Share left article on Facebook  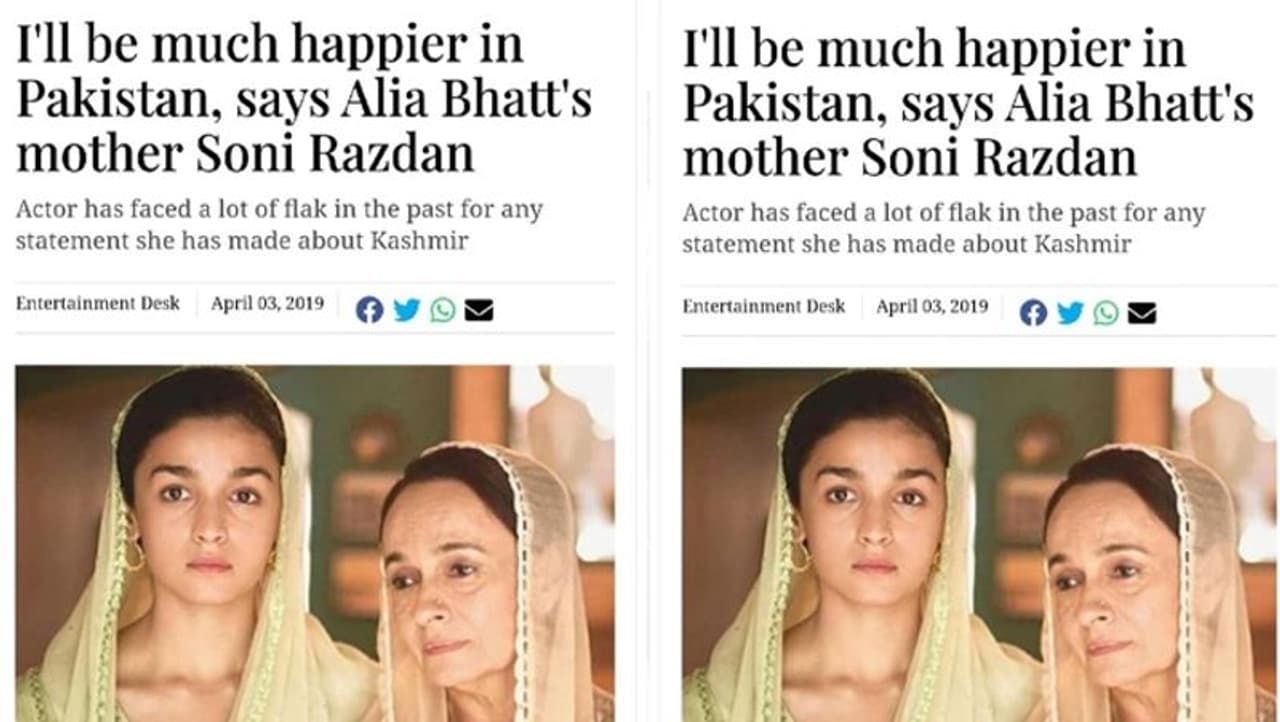pos(369,310)
